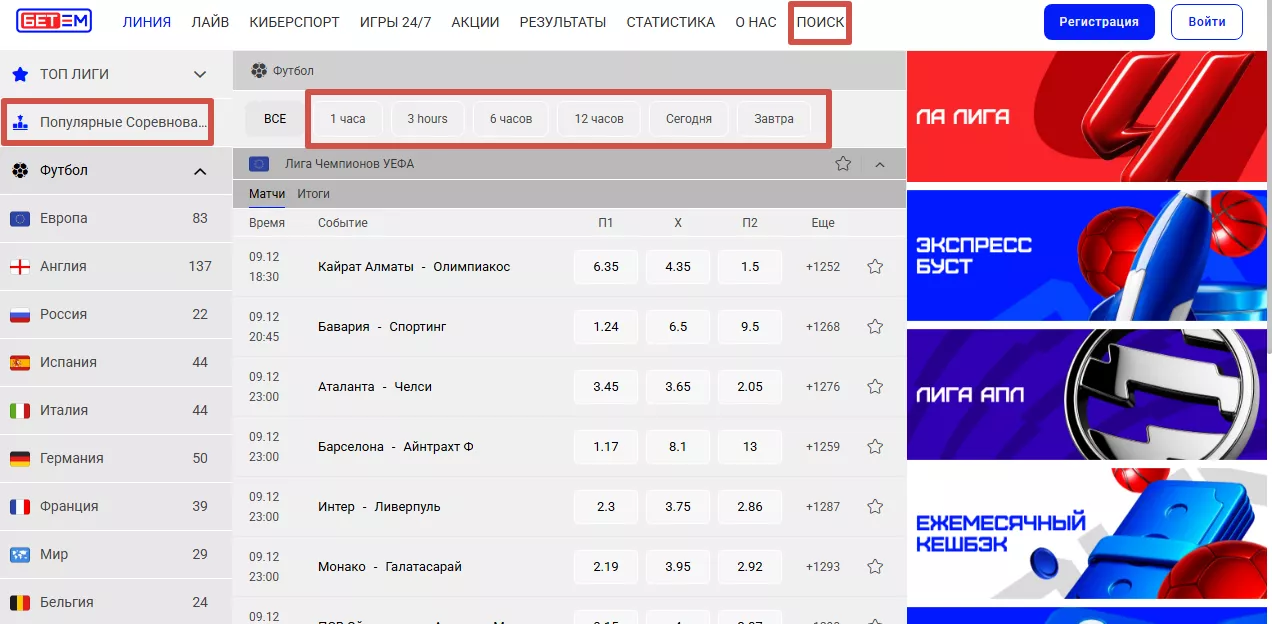The height and width of the screenshot is (624, 1272).
Task: Open +1268 extra markets for Бавария - Спортинг
Action: [x=821, y=326]
